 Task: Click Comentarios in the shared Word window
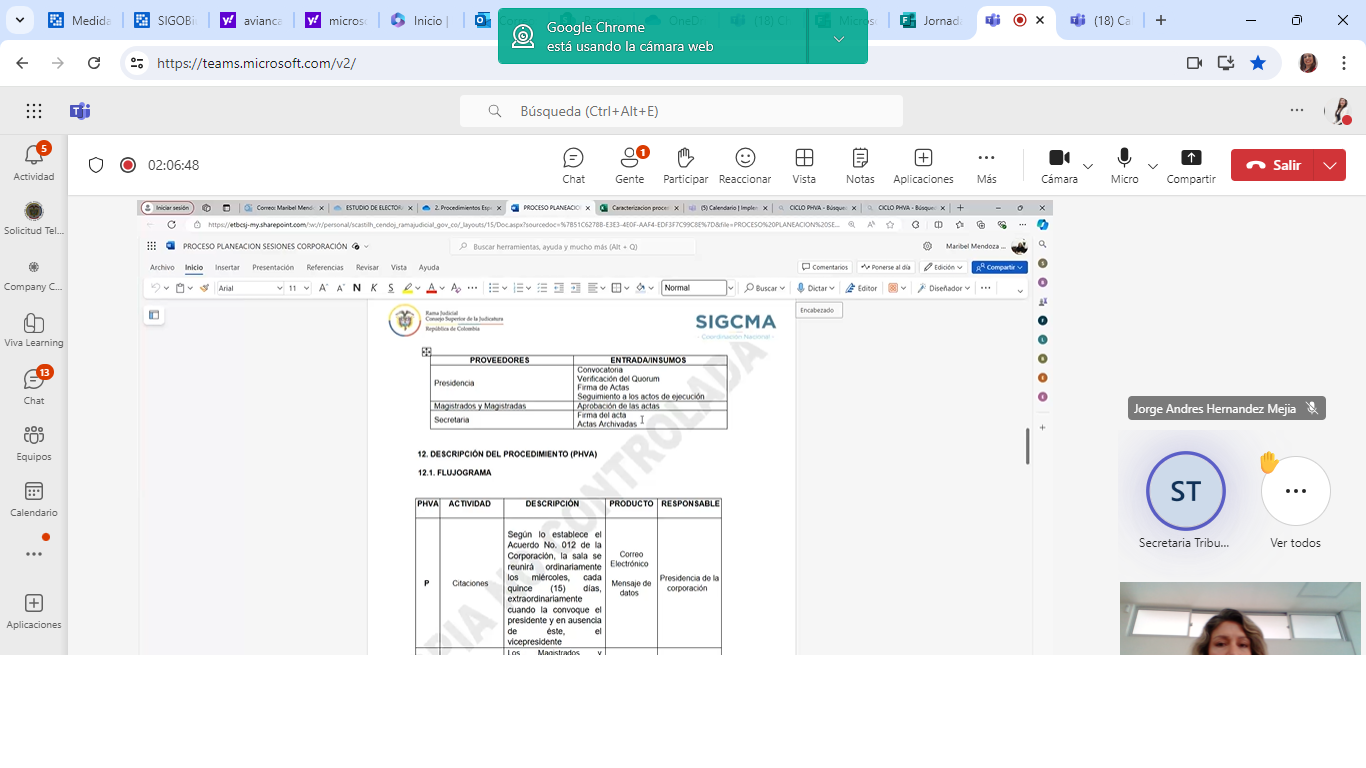pos(825,267)
